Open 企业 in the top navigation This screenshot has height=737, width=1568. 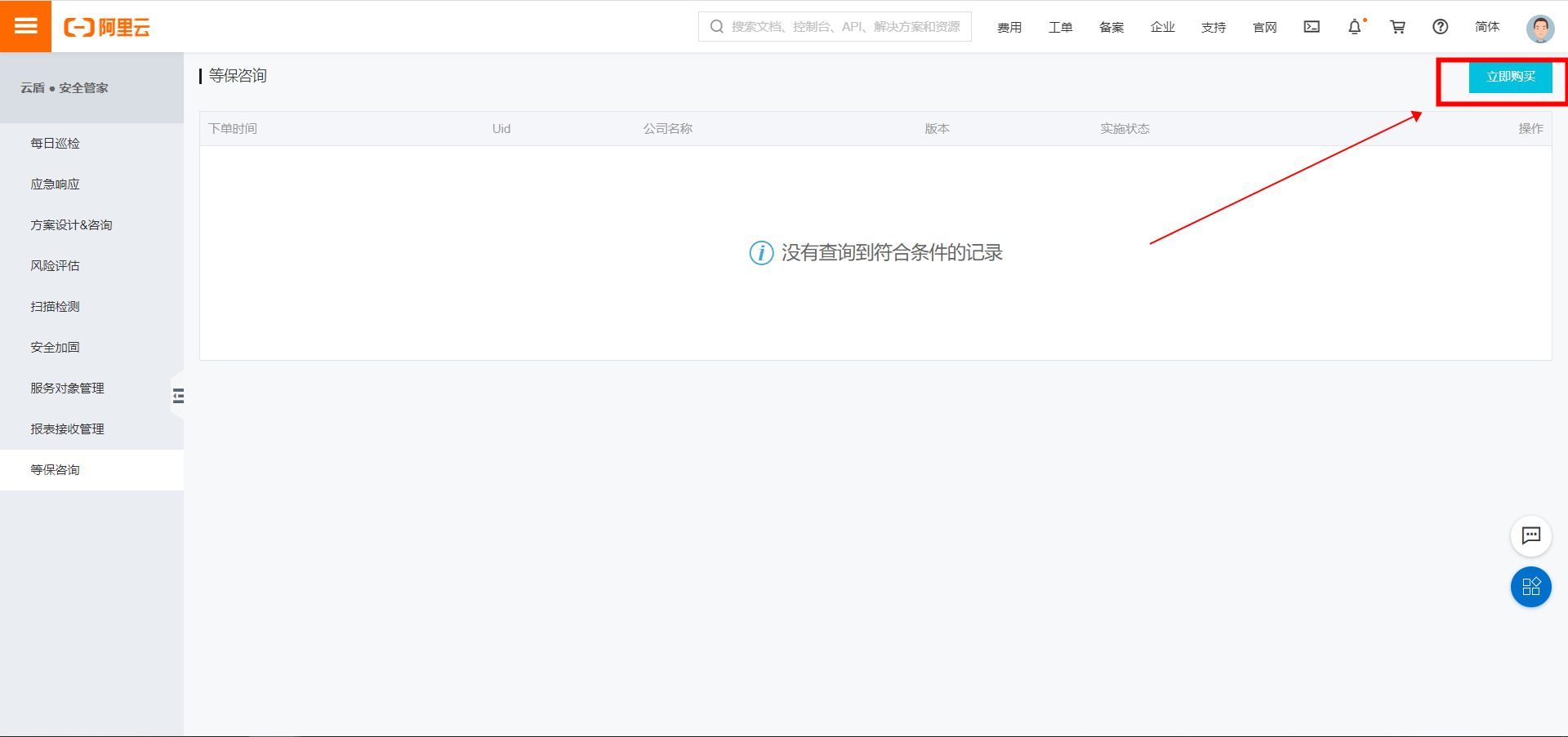(x=1163, y=27)
